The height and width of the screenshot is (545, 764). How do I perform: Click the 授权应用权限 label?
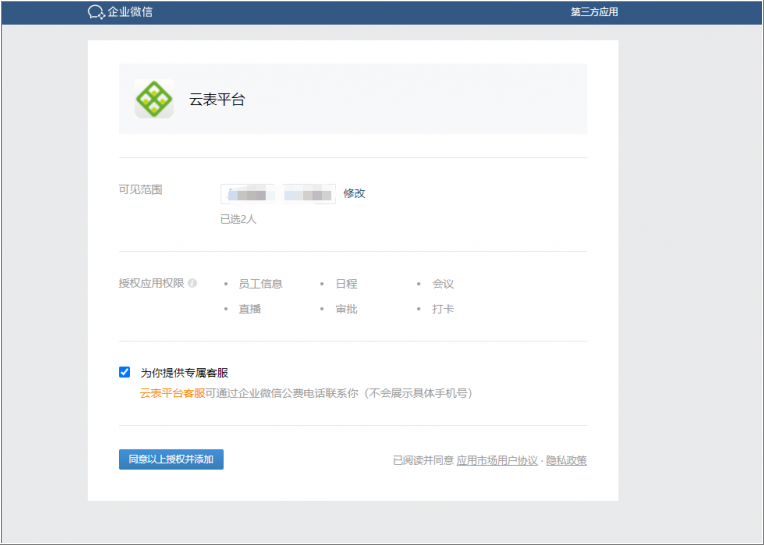click(152, 283)
